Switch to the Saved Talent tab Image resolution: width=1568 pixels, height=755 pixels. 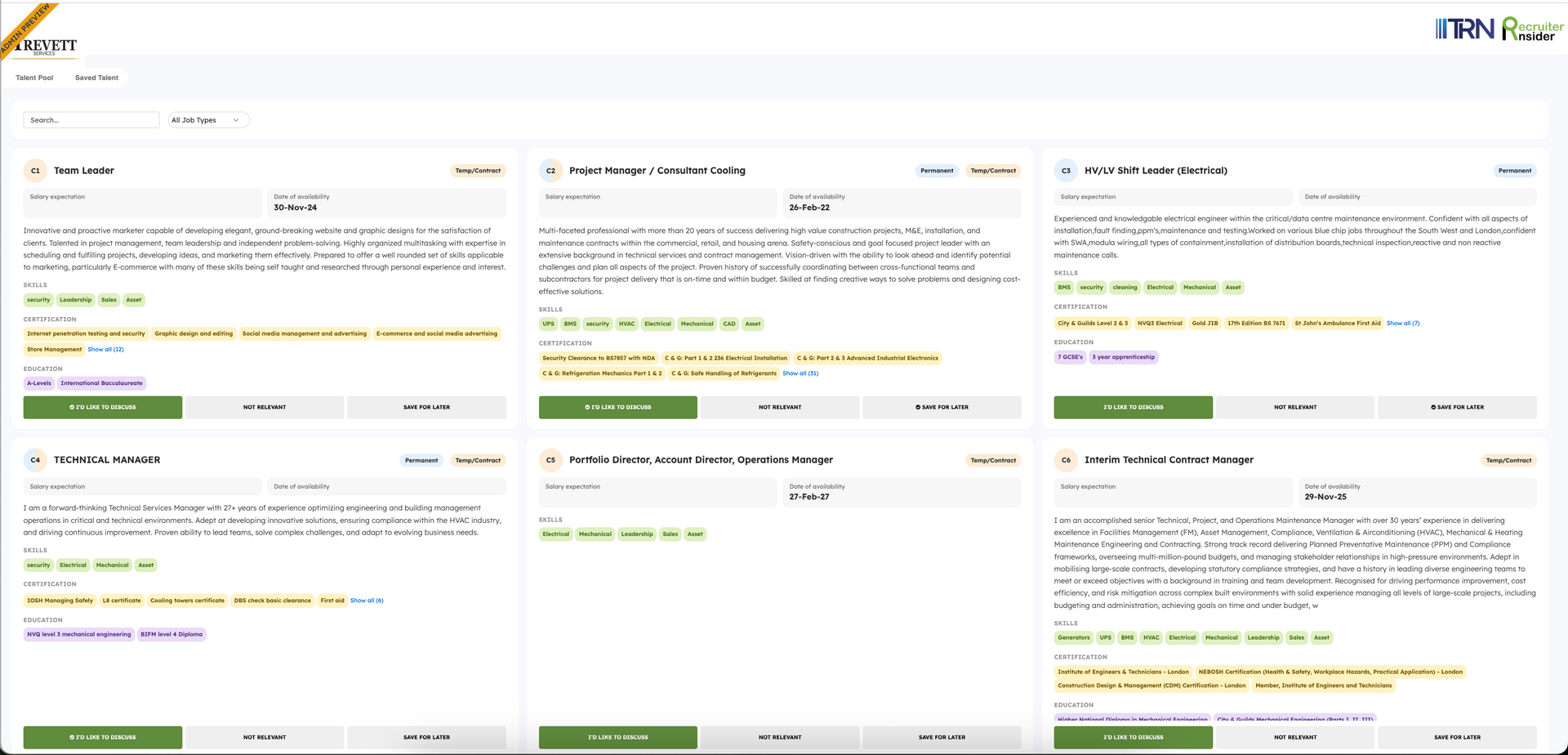pyautogui.click(x=96, y=78)
